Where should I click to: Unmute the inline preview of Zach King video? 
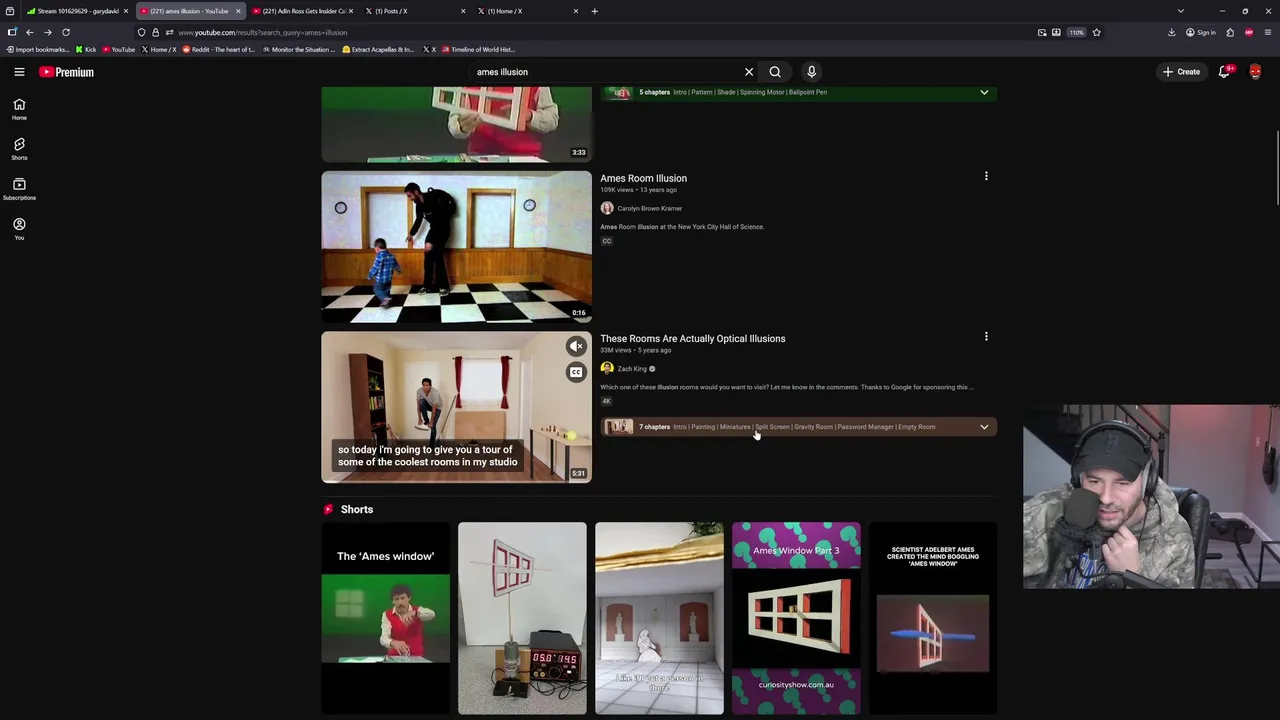click(x=576, y=346)
